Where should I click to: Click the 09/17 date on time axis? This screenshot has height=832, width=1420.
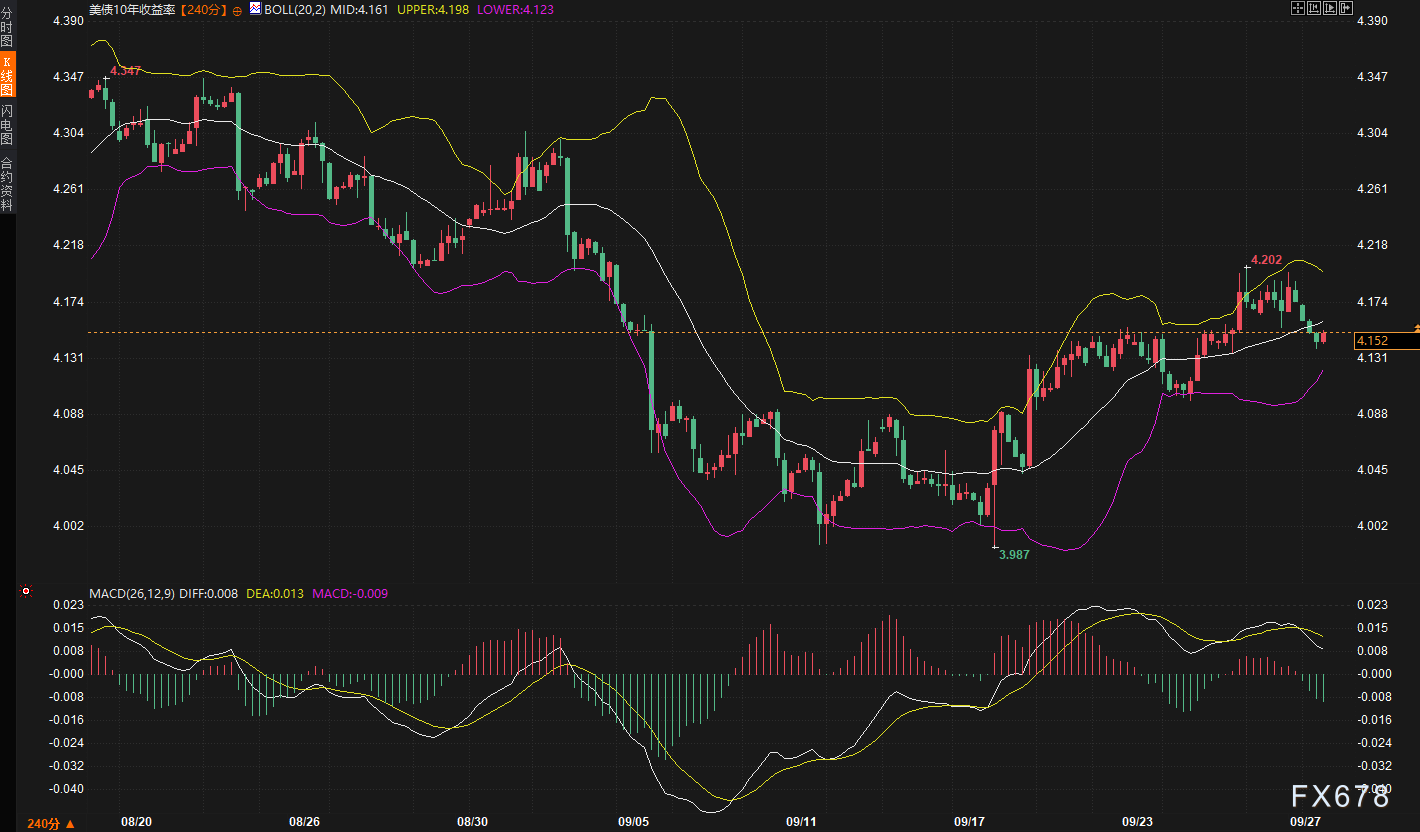[971, 821]
